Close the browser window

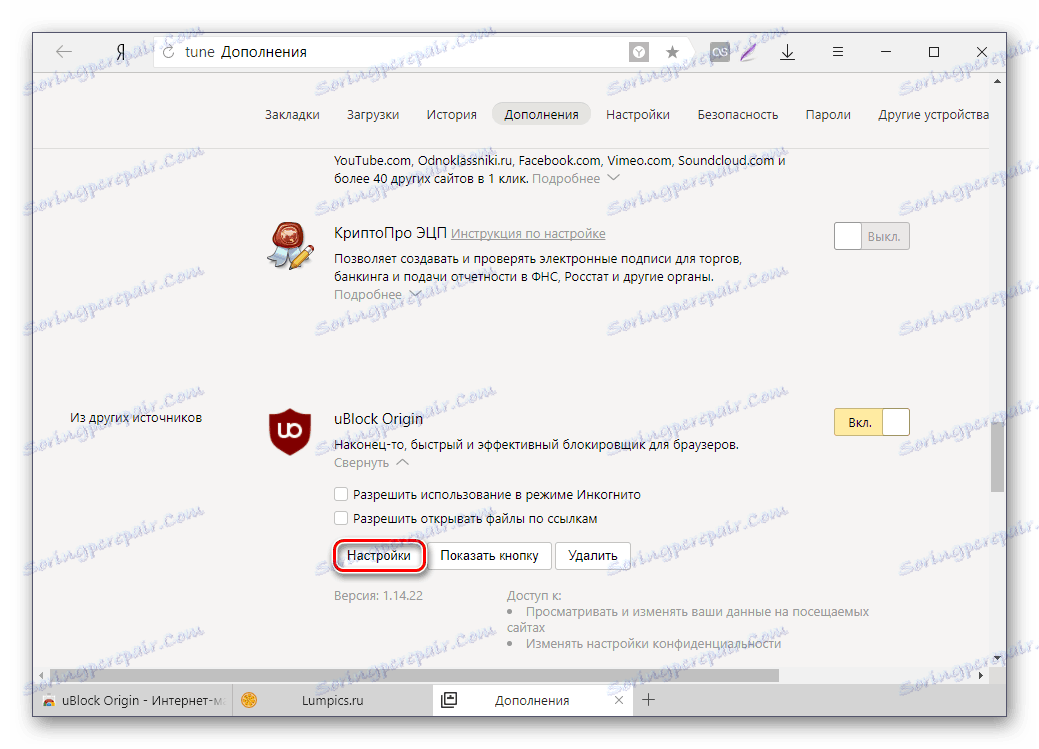click(982, 52)
